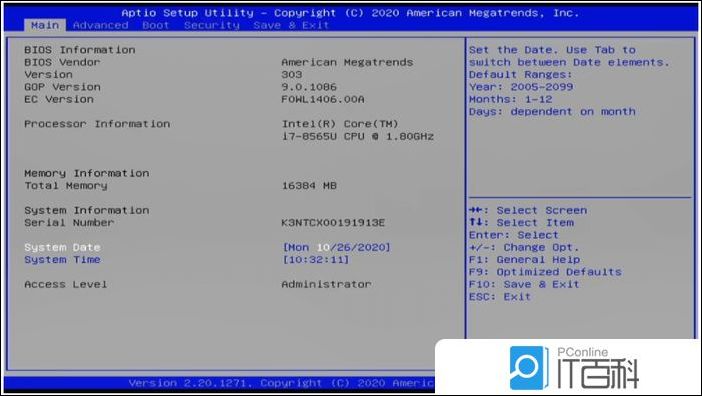Click the Year: 2005-2099 help text
Image resolution: width=702 pixels, height=396 pixels.
pyautogui.click(x=521, y=87)
